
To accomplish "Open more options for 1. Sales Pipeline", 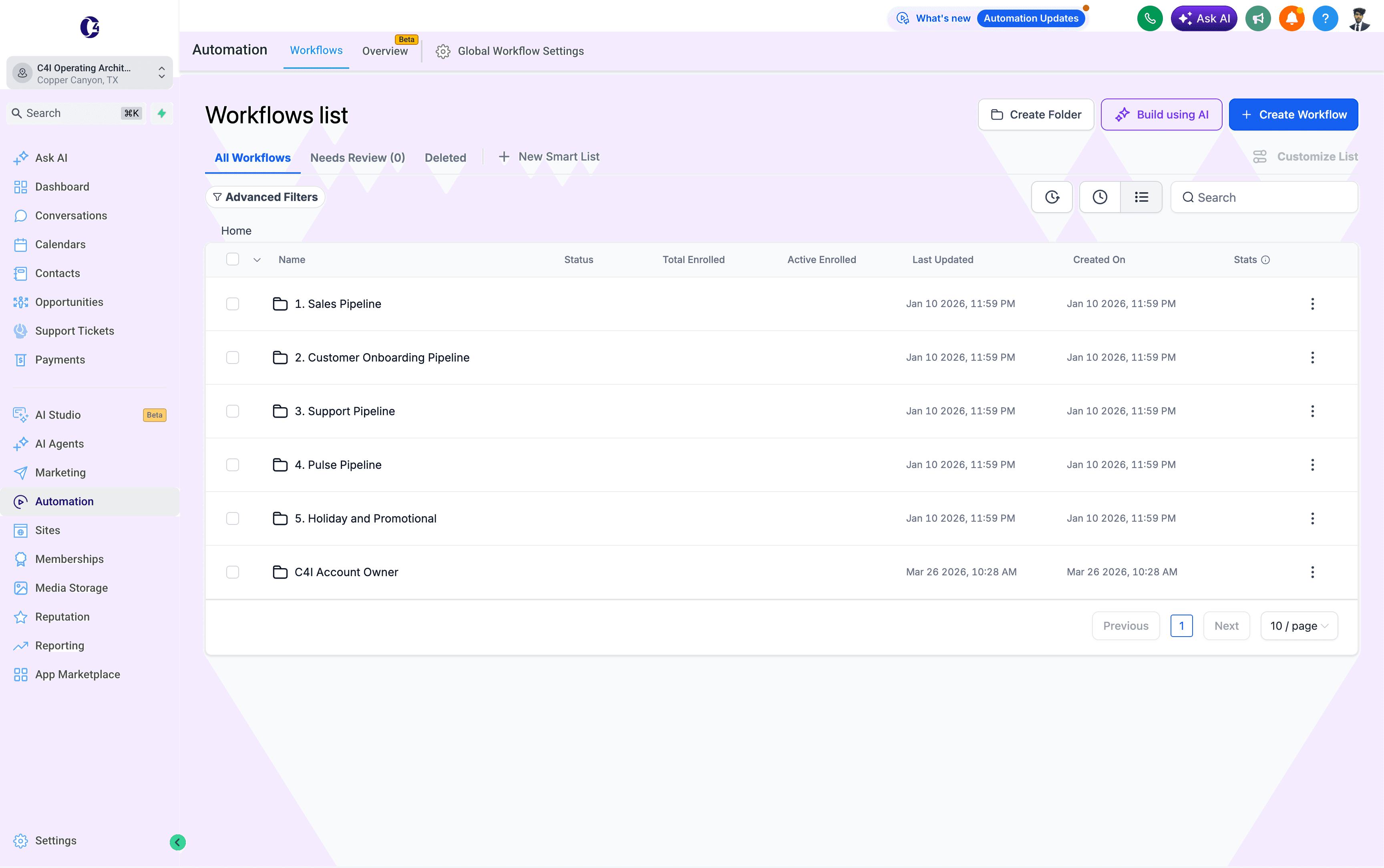I will click(1312, 304).
